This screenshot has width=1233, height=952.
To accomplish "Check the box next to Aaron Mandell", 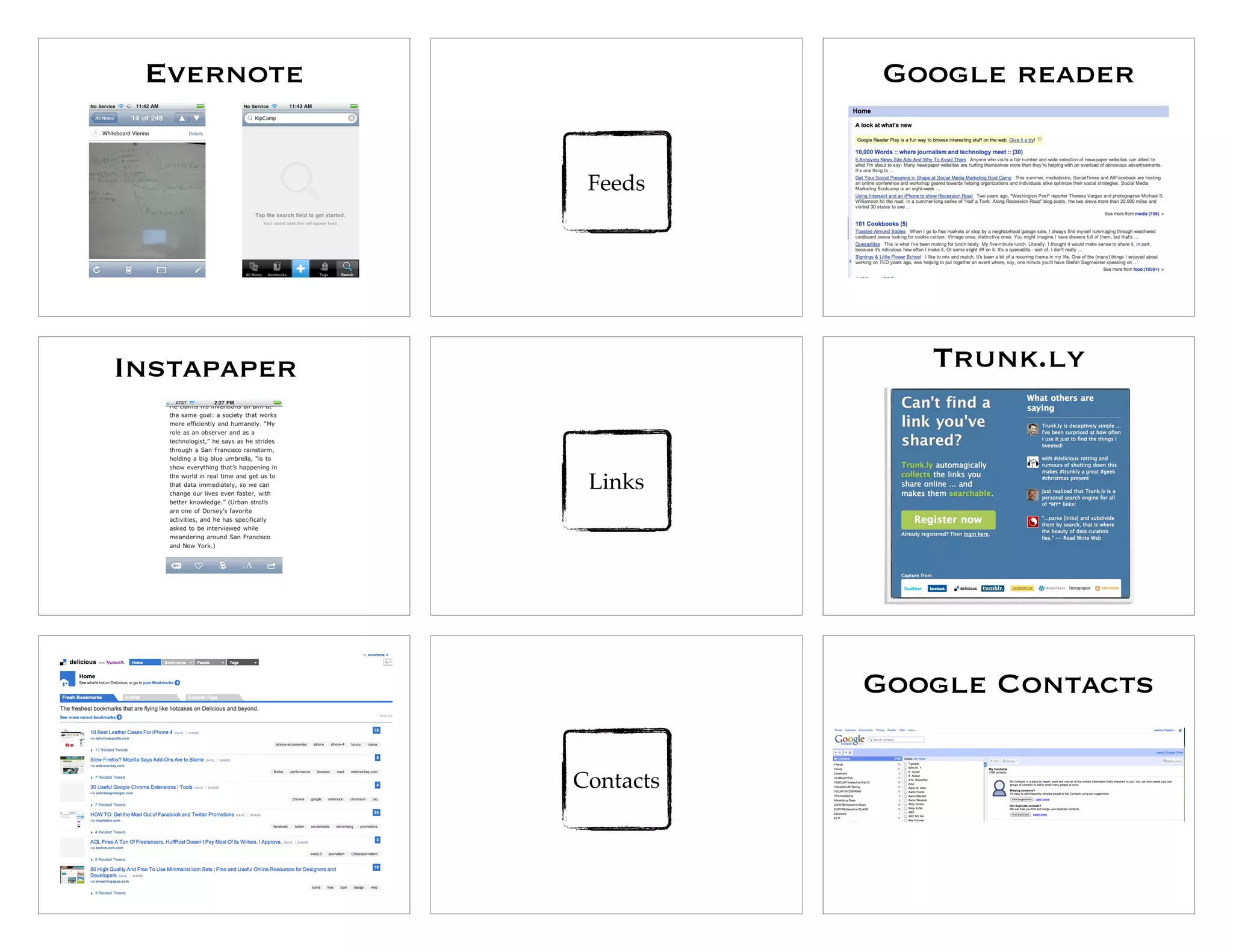I will tap(905, 796).
